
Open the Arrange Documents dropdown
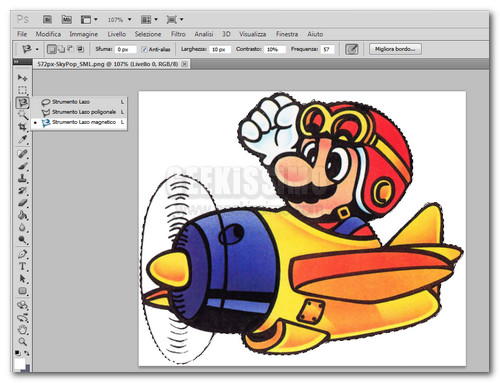pos(149,20)
